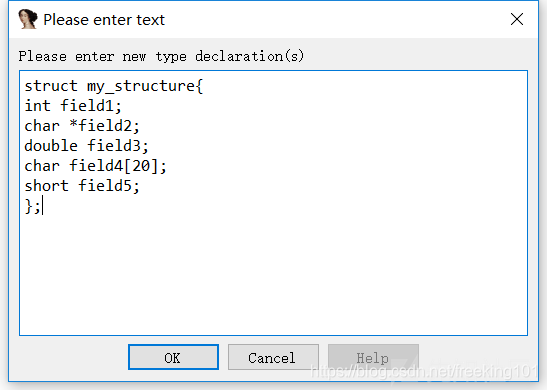This screenshot has height=390, width=547.
Task: Click the OK button
Action: (x=173, y=357)
